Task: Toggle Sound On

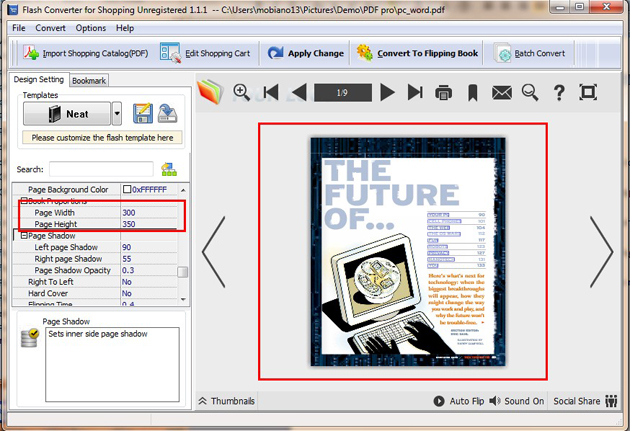Action: 517,401
